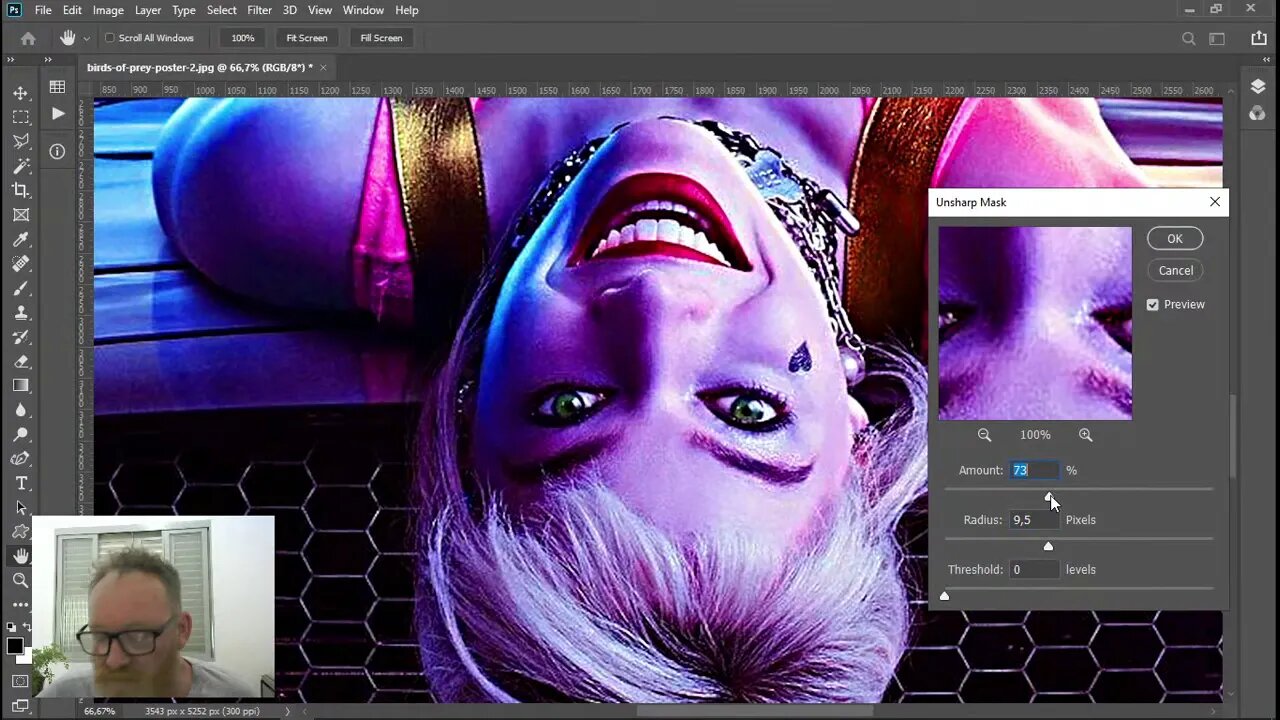Select the Custom Shape tool

coord(21,532)
